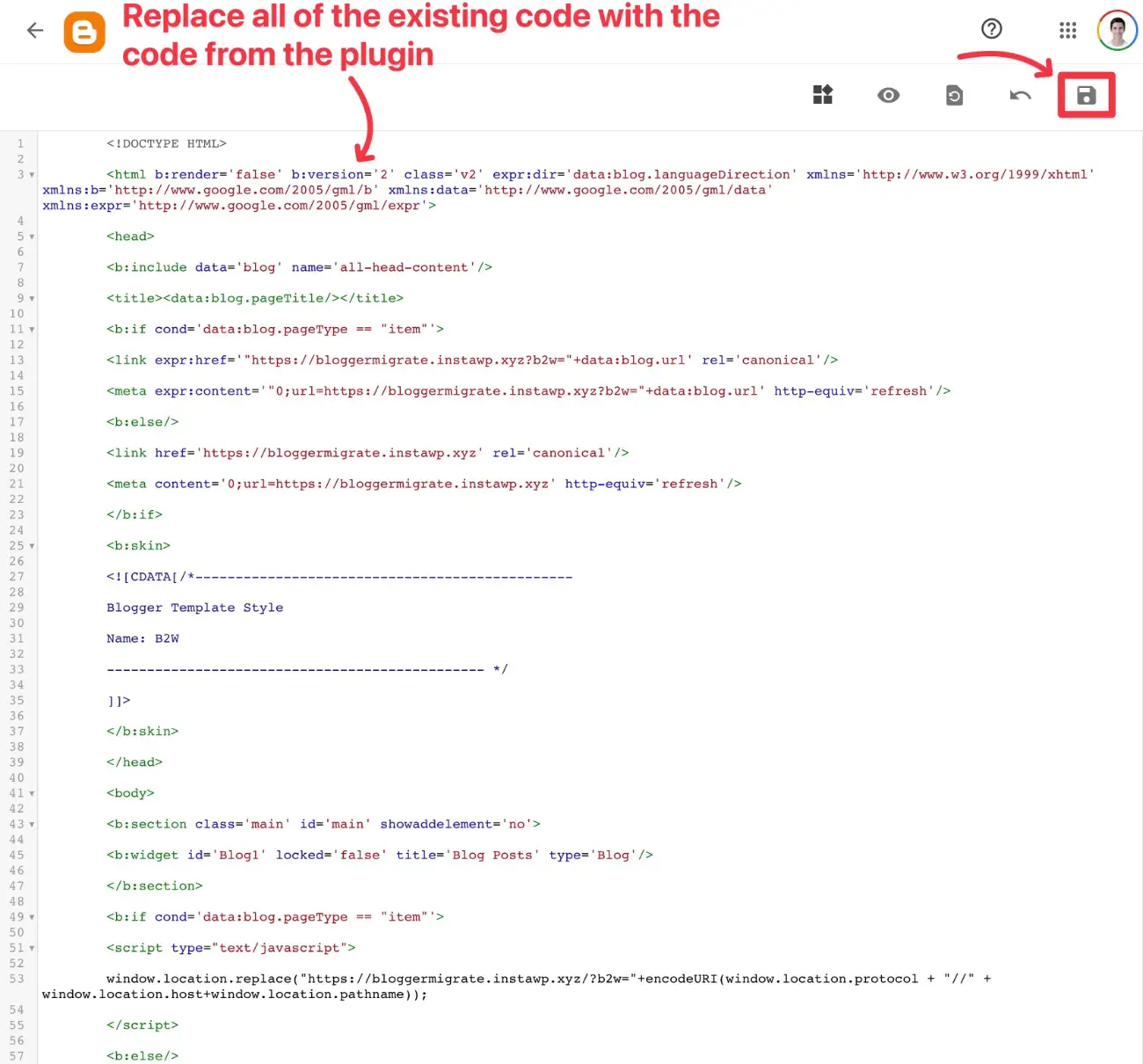The image size is (1143, 1064).
Task: Click the window.location.replace script line
Action: tap(517, 987)
